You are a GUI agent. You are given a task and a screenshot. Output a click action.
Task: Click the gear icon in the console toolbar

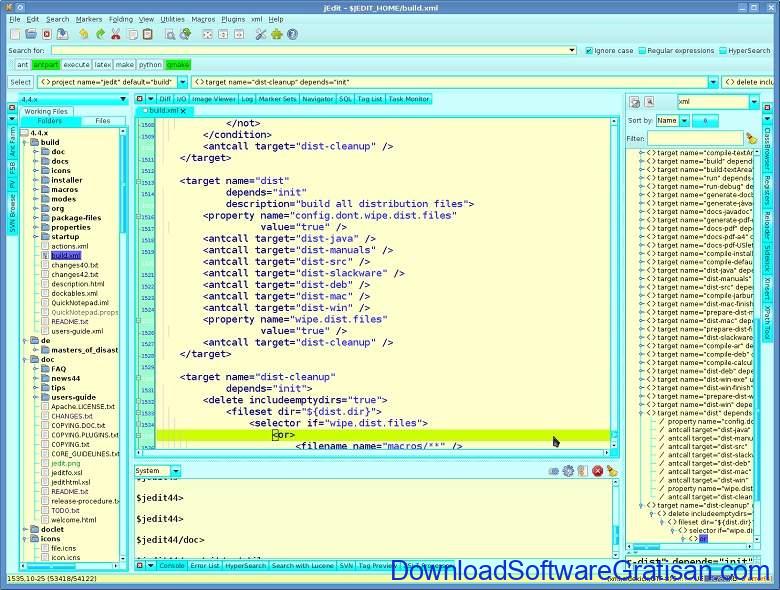pos(568,471)
